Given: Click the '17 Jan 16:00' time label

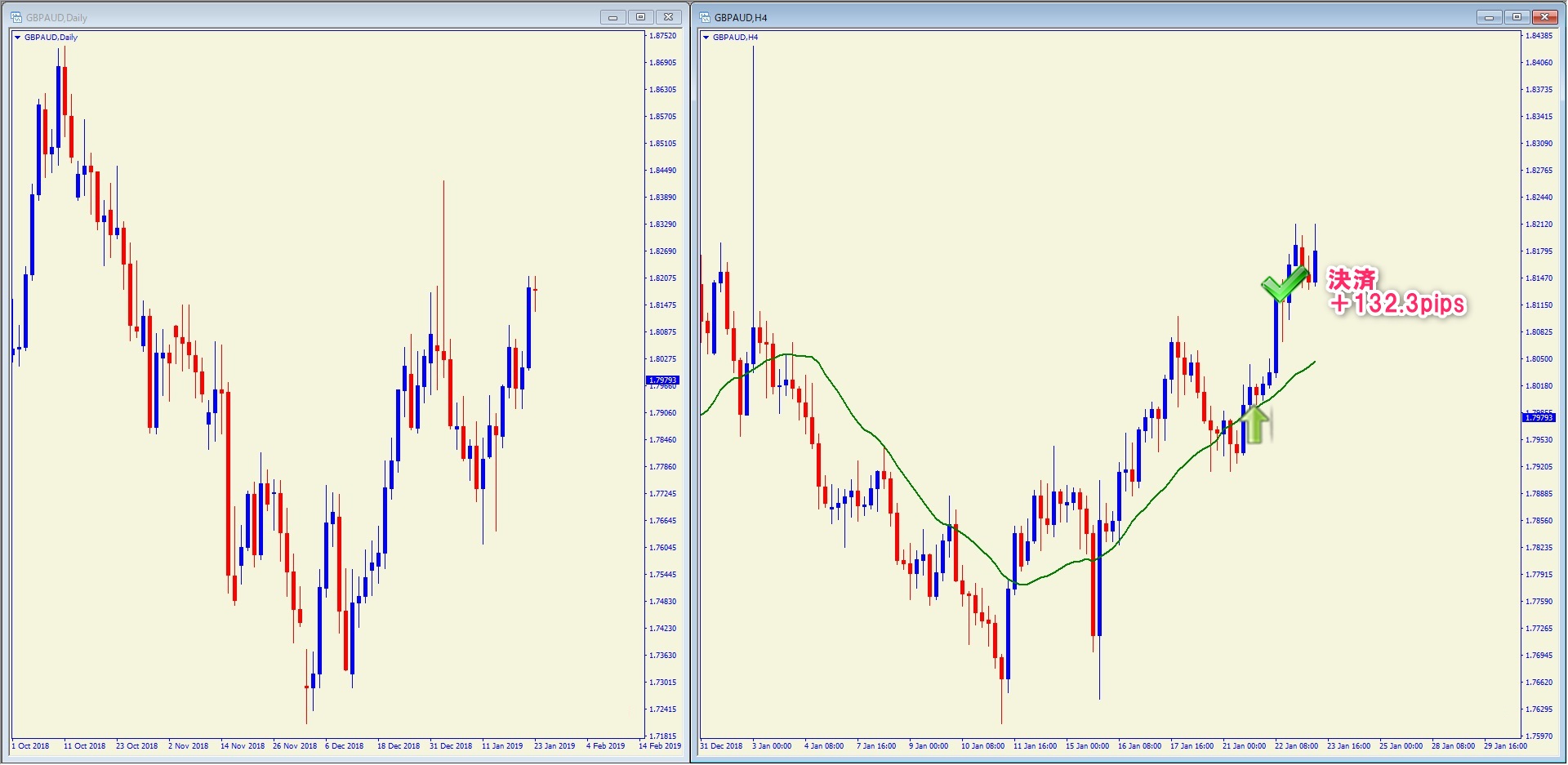Looking at the screenshot, I should coord(1192,746).
